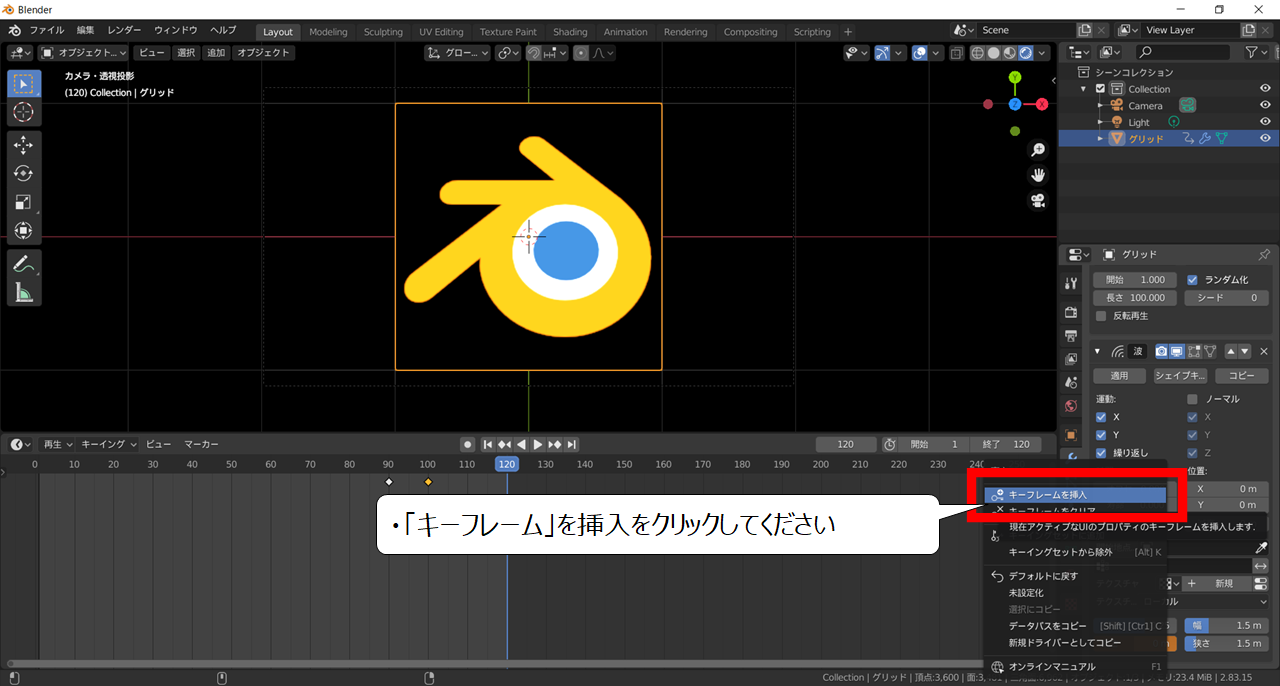Open the Render properties tab
1280x686 pixels.
[1071, 311]
